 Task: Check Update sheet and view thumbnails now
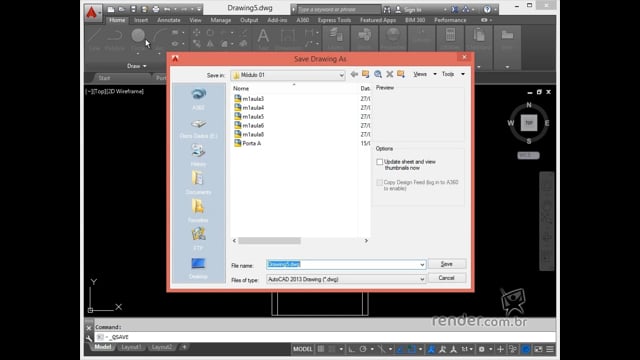(380, 162)
